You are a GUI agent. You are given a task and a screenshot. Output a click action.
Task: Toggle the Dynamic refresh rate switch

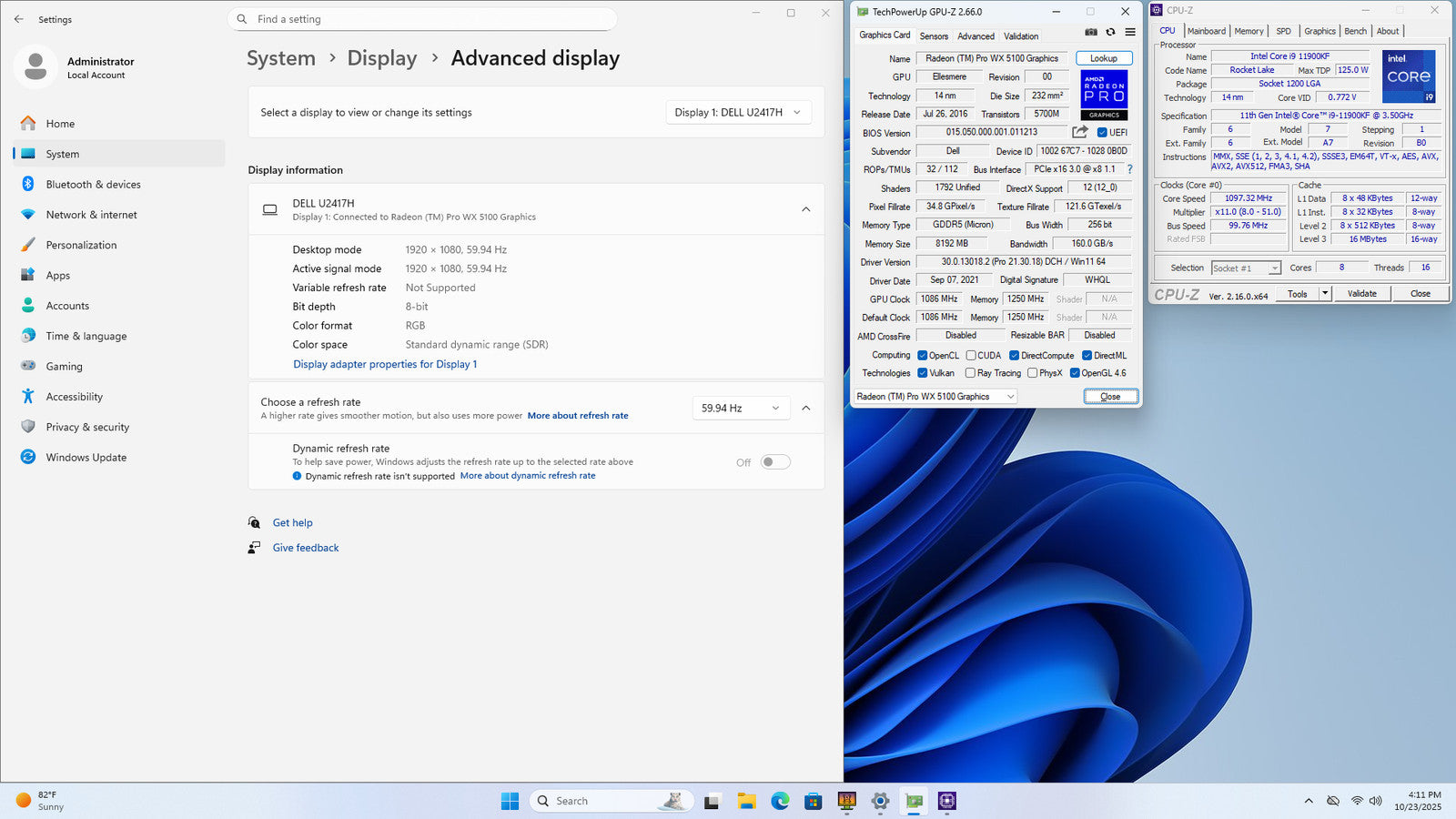pos(775,462)
